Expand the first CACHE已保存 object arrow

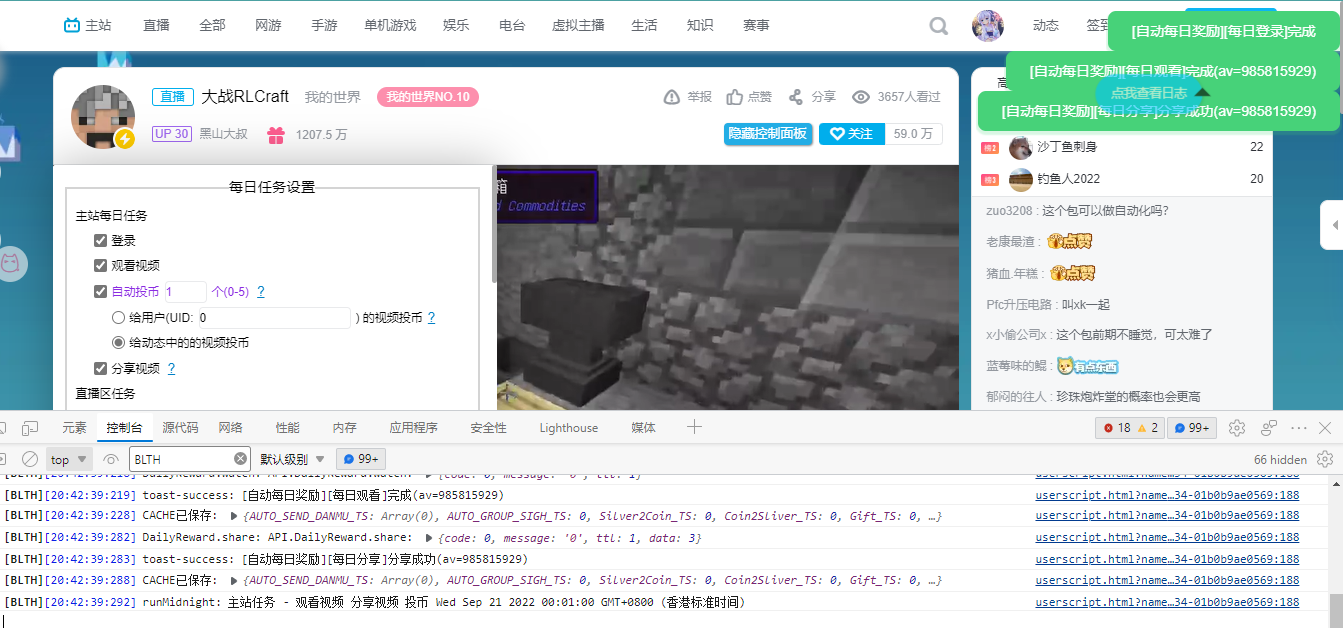click(x=234, y=517)
